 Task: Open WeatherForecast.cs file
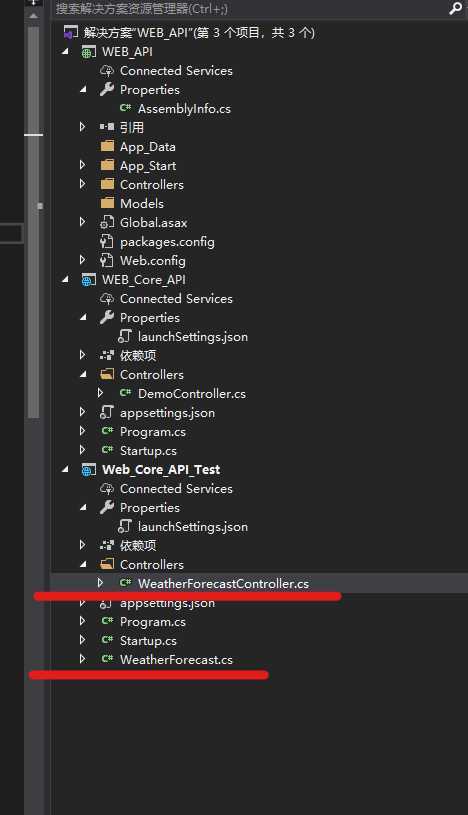176,660
